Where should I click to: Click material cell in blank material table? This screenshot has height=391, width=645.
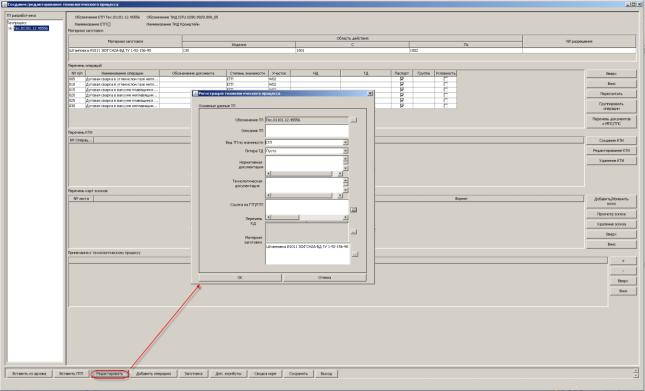click(x=125, y=50)
